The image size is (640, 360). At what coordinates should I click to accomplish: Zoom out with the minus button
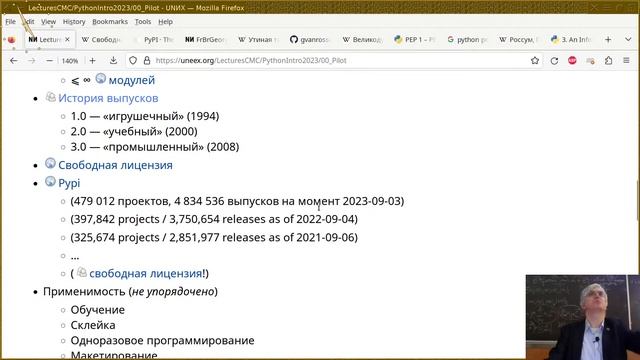(49, 60)
